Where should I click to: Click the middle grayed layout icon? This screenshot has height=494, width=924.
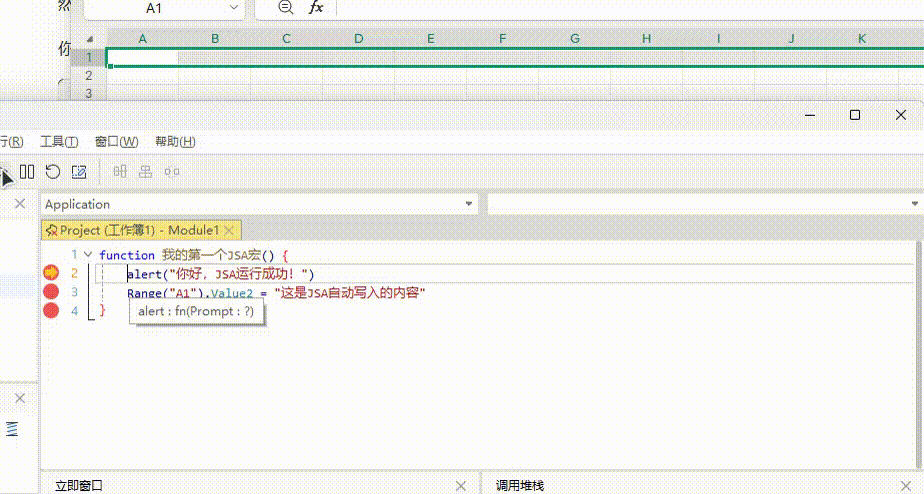146,172
